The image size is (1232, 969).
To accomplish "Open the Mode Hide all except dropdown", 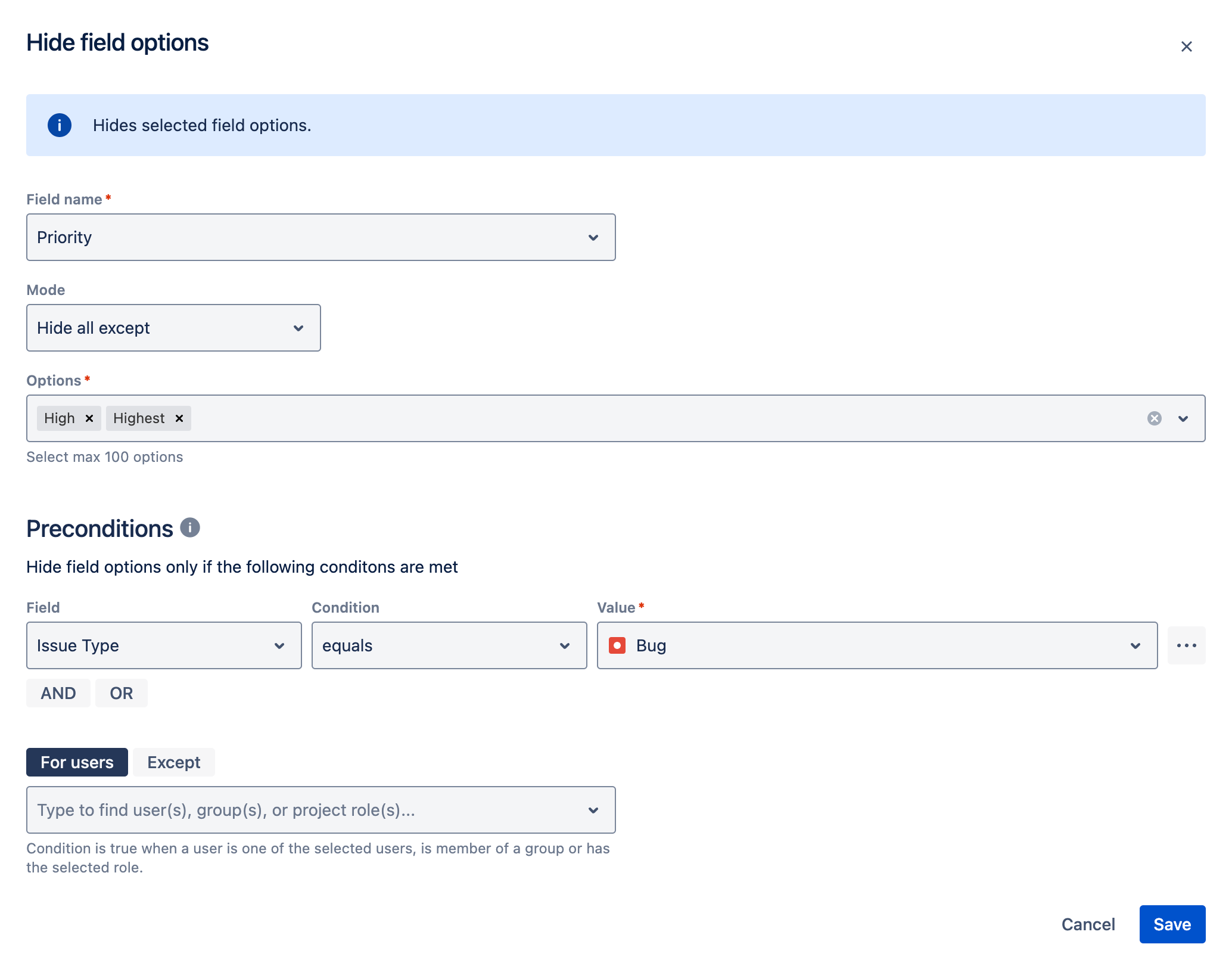I will (x=173, y=328).
